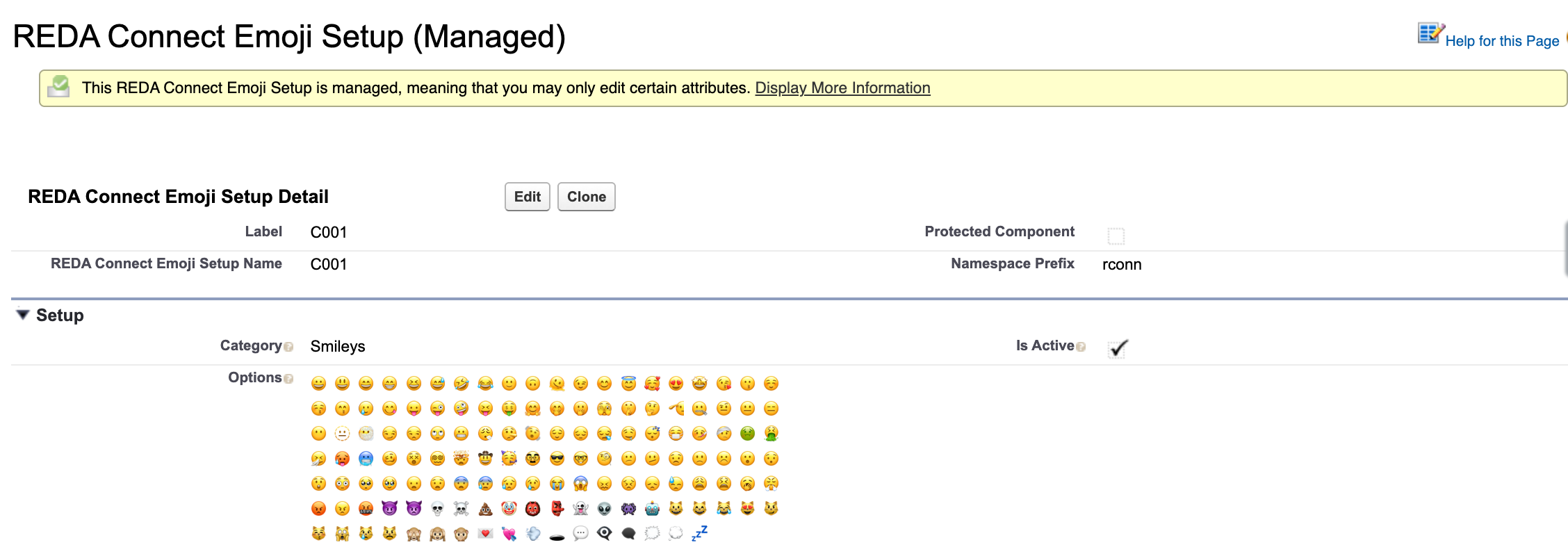The image size is (1568, 547).
Task: Click the C001 value beside Label
Action: tap(329, 232)
